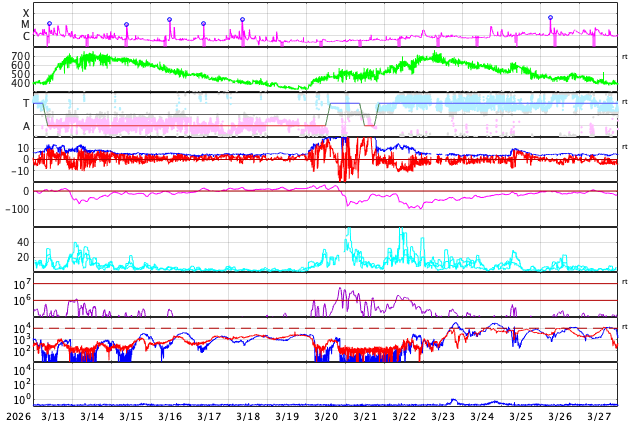Click the 2026 year label at bottom left
Viewport: 634px width, 424px height.
point(17,415)
